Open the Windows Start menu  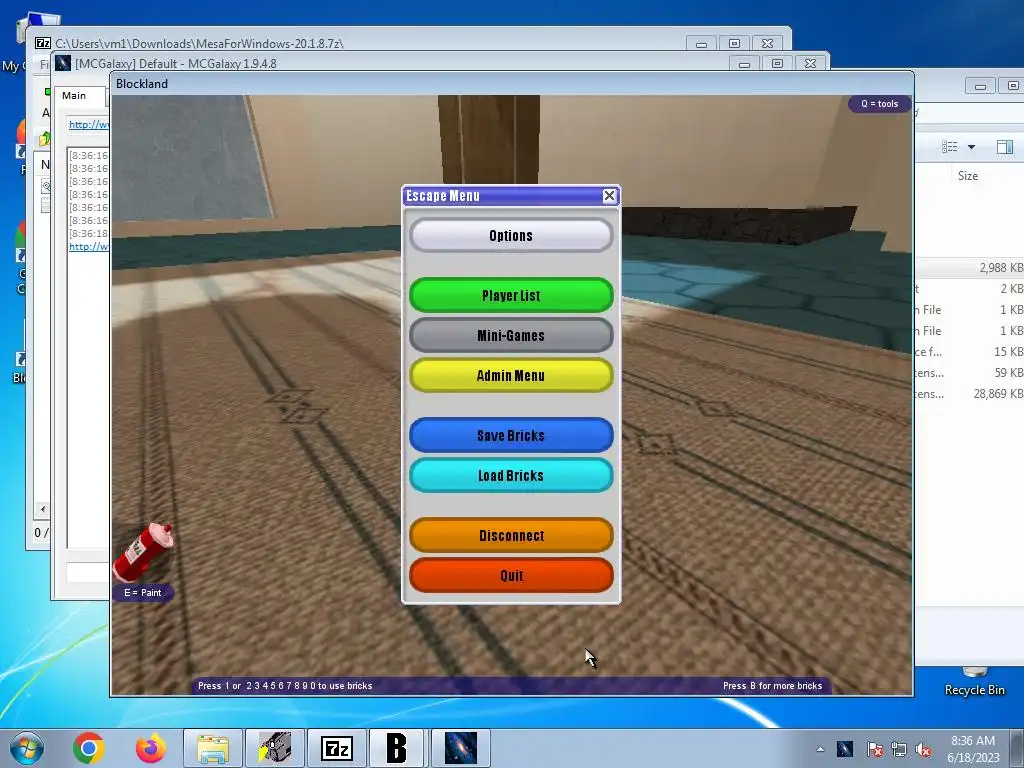(27, 748)
